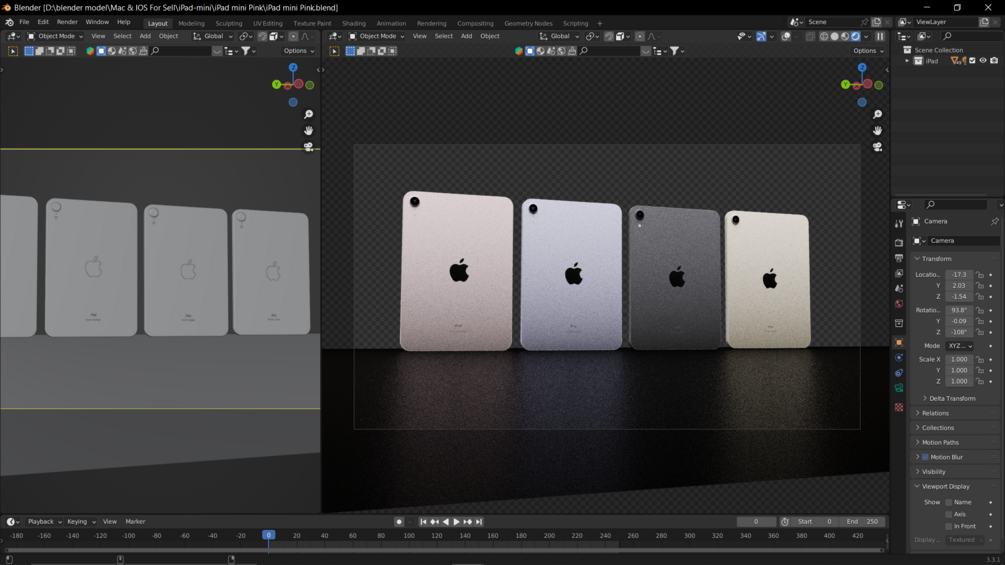Open Global orientation dropdown in right viewport
The width and height of the screenshot is (1005, 565).
click(x=559, y=37)
